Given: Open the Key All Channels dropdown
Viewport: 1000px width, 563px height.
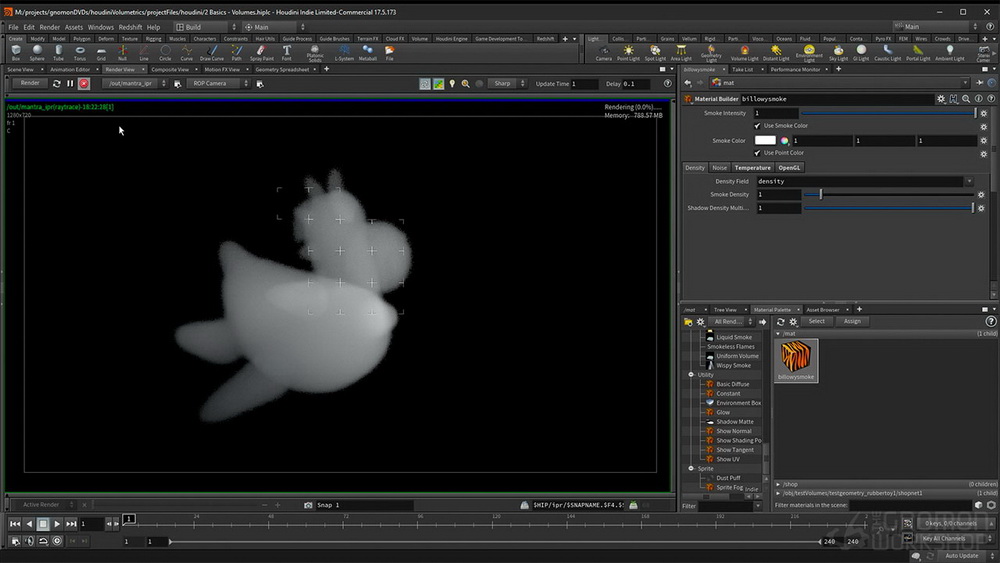Looking at the screenshot, I should pyautogui.click(x=957, y=538).
